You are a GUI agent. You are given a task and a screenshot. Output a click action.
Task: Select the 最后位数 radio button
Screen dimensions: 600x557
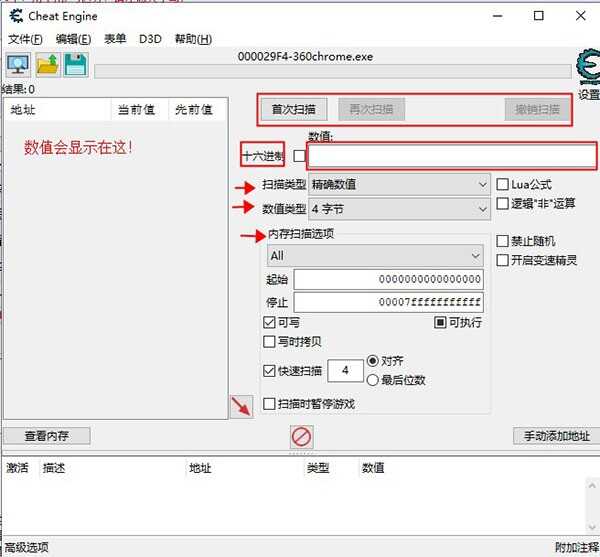point(372,380)
